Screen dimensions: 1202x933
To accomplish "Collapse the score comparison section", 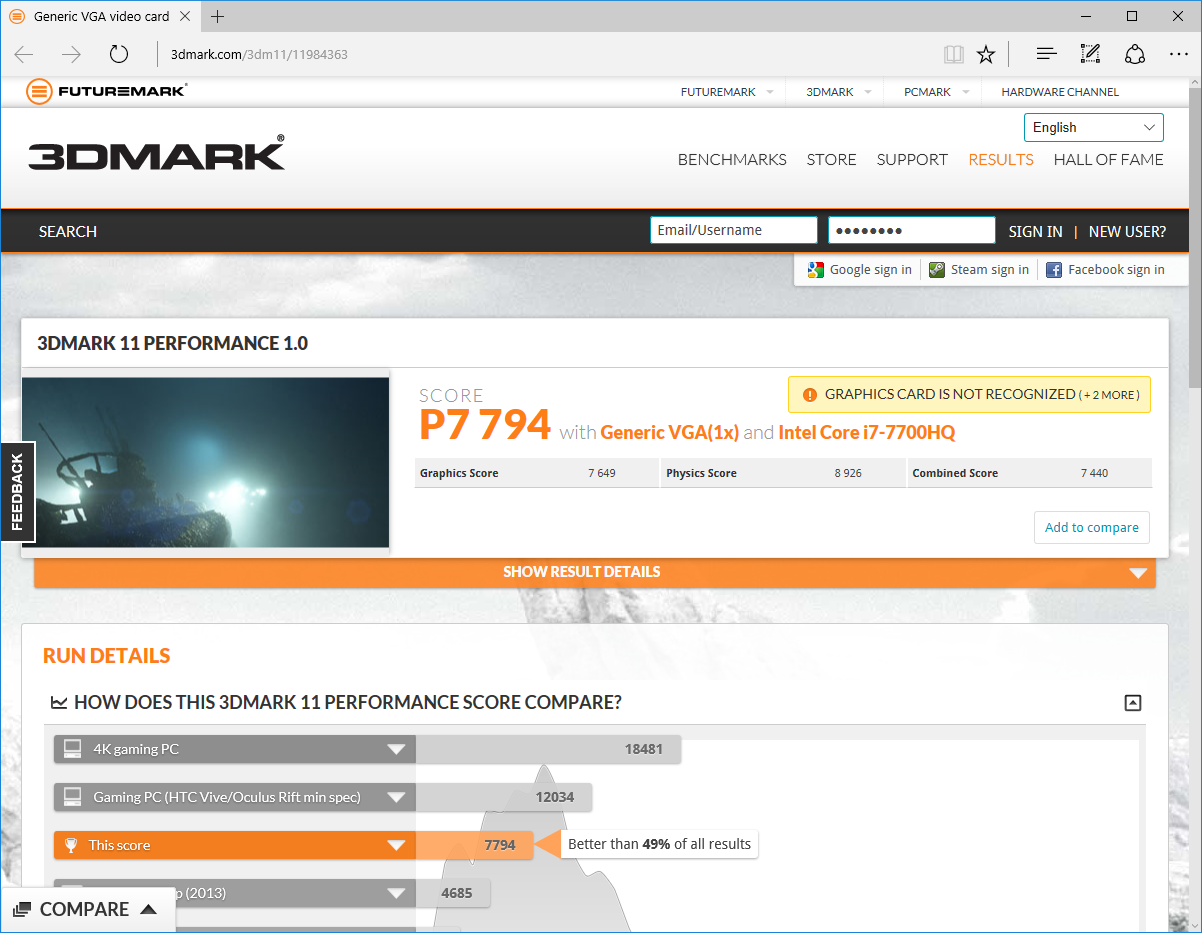I will [1132, 703].
